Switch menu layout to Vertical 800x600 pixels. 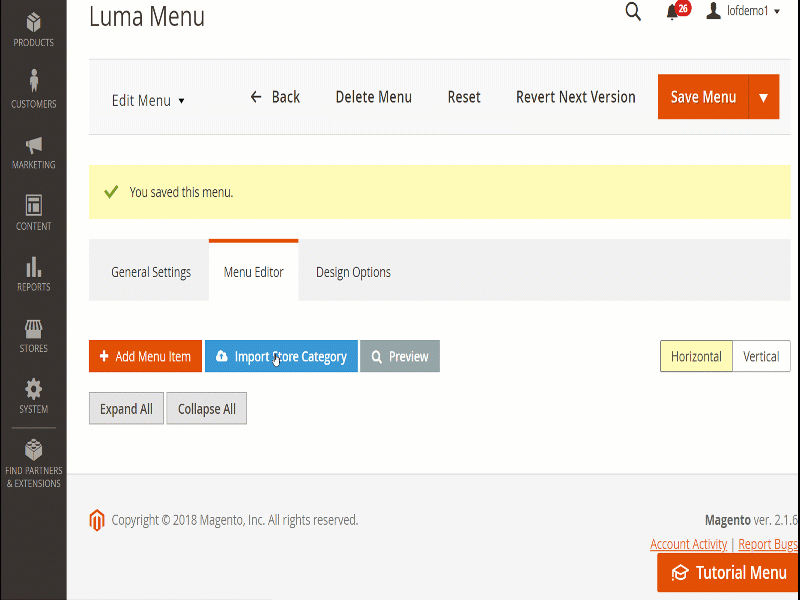coord(761,357)
